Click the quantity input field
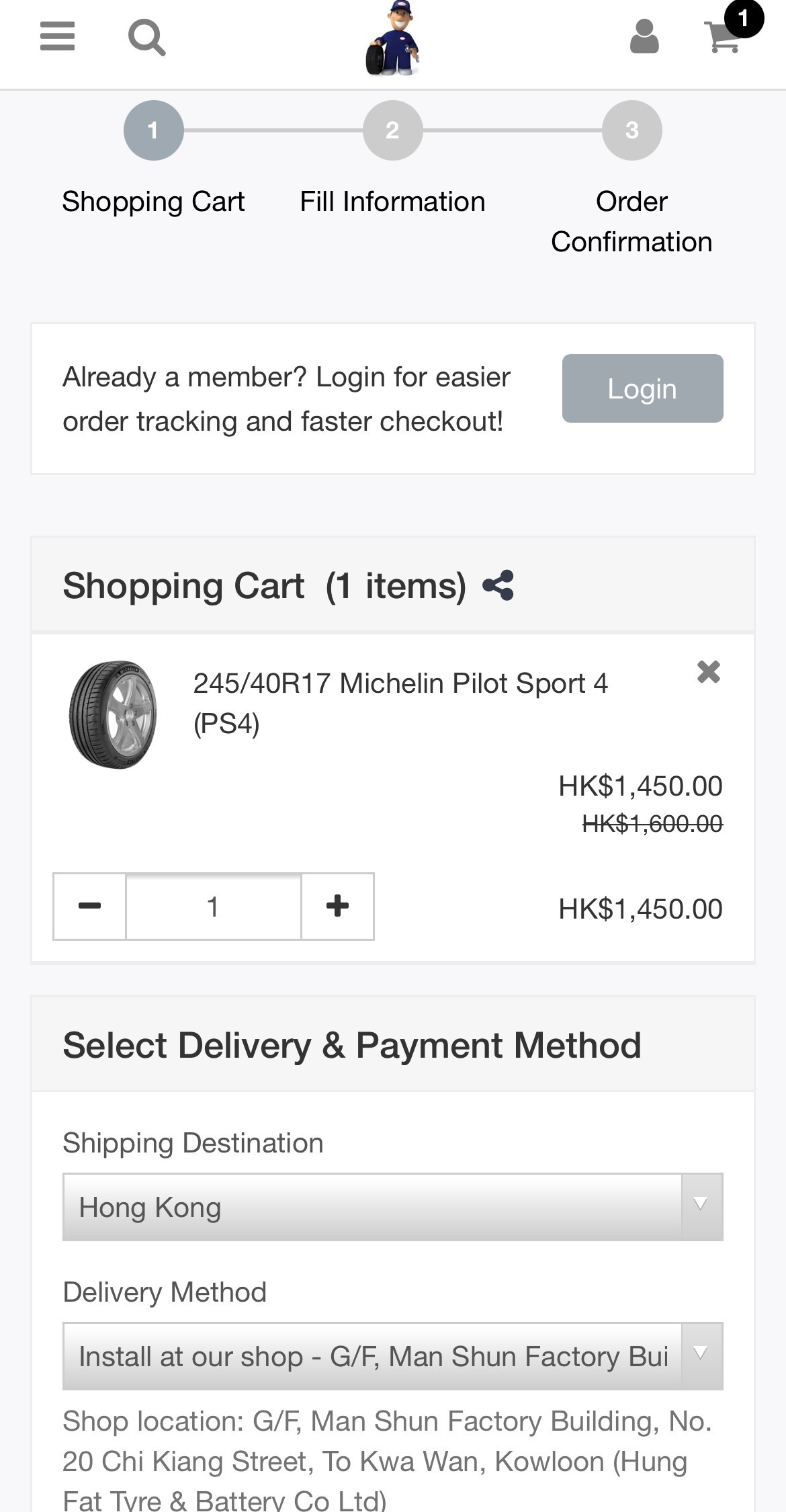Image resolution: width=786 pixels, height=1512 pixels. click(213, 907)
